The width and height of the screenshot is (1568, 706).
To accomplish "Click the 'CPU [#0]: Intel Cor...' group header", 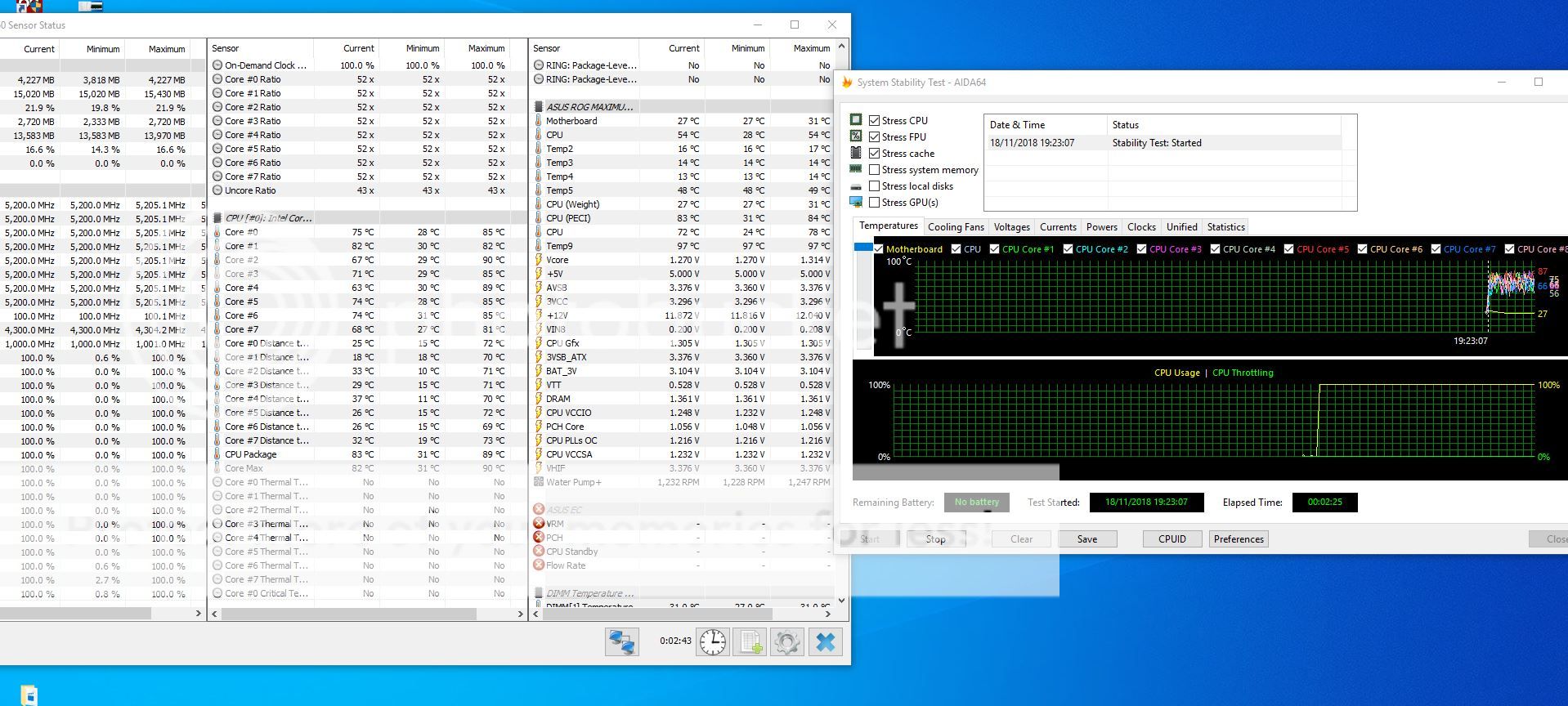I will [x=368, y=218].
